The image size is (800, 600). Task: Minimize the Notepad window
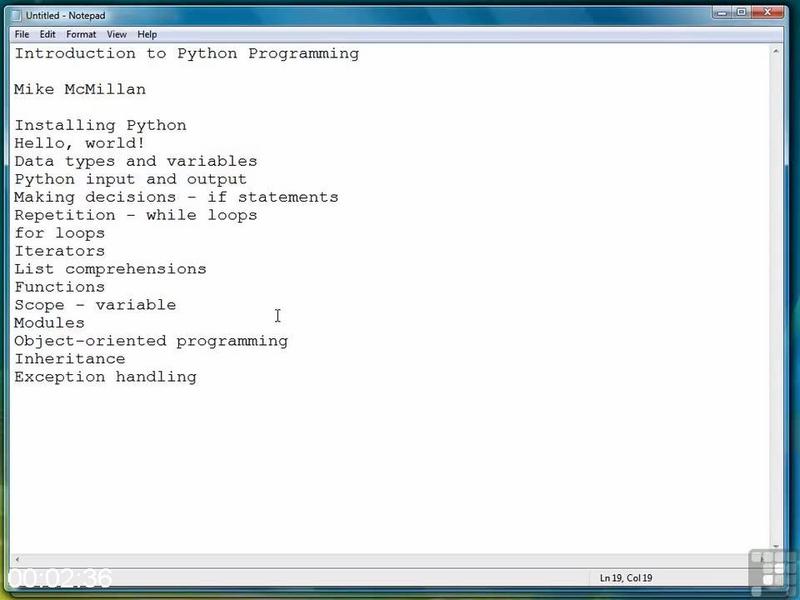click(x=722, y=12)
